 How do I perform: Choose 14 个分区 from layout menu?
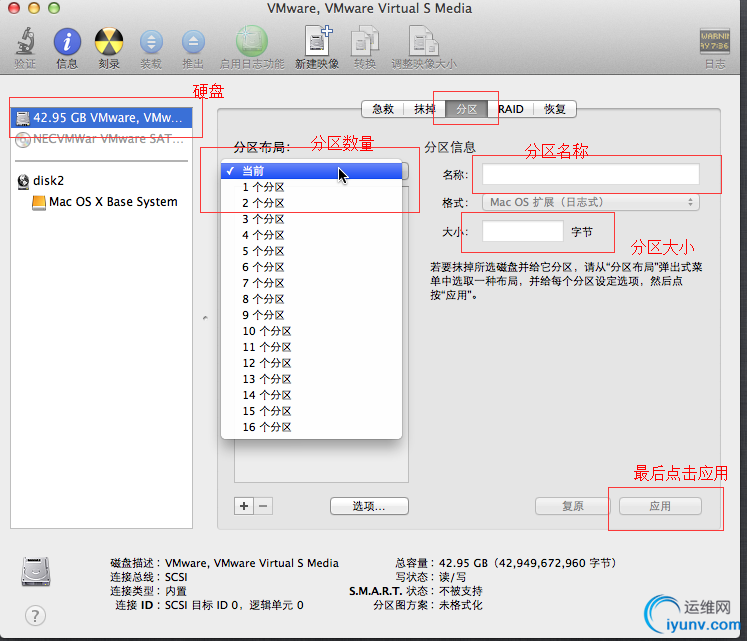tap(312, 395)
